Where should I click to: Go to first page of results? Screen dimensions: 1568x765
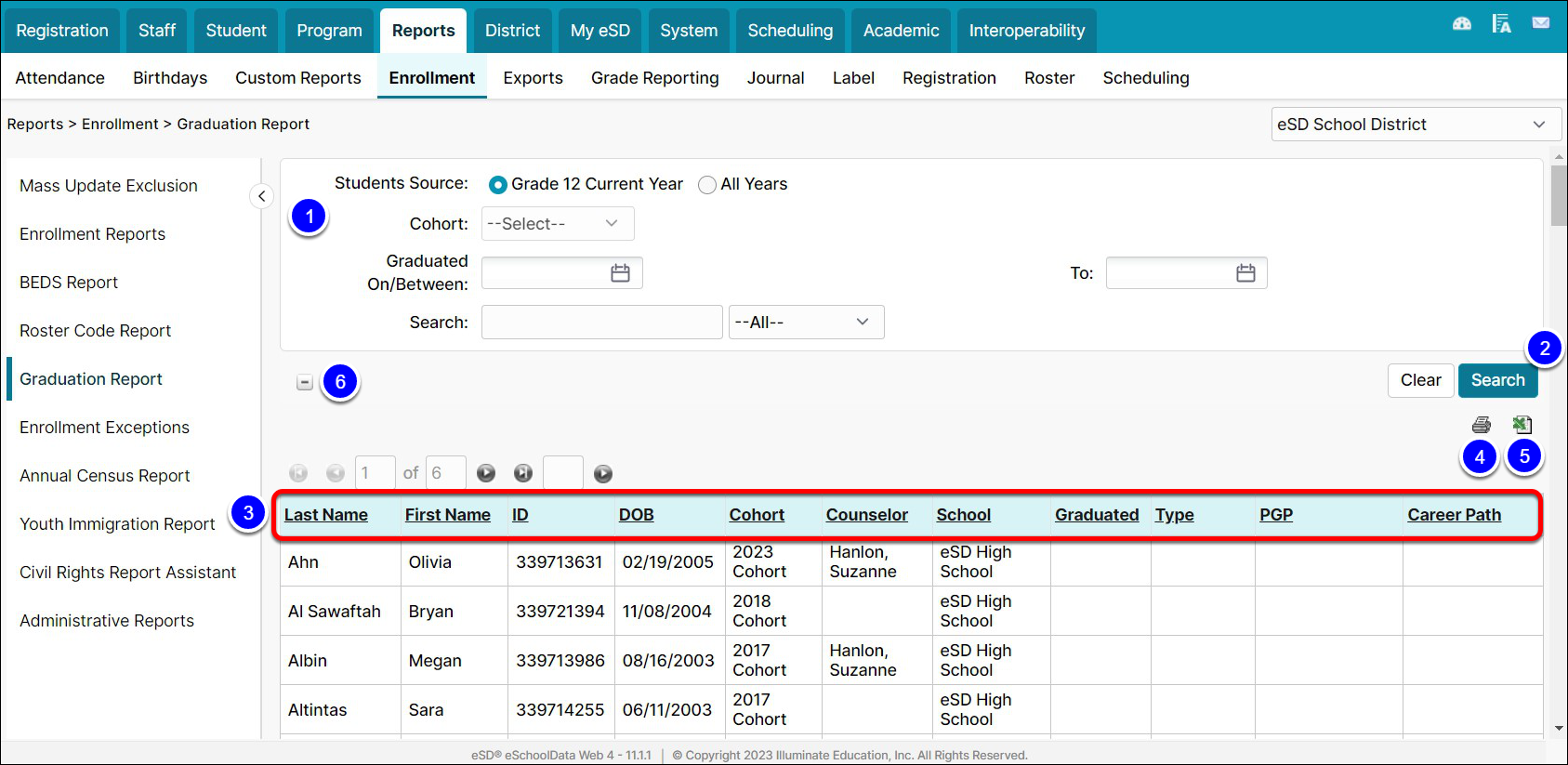(298, 473)
